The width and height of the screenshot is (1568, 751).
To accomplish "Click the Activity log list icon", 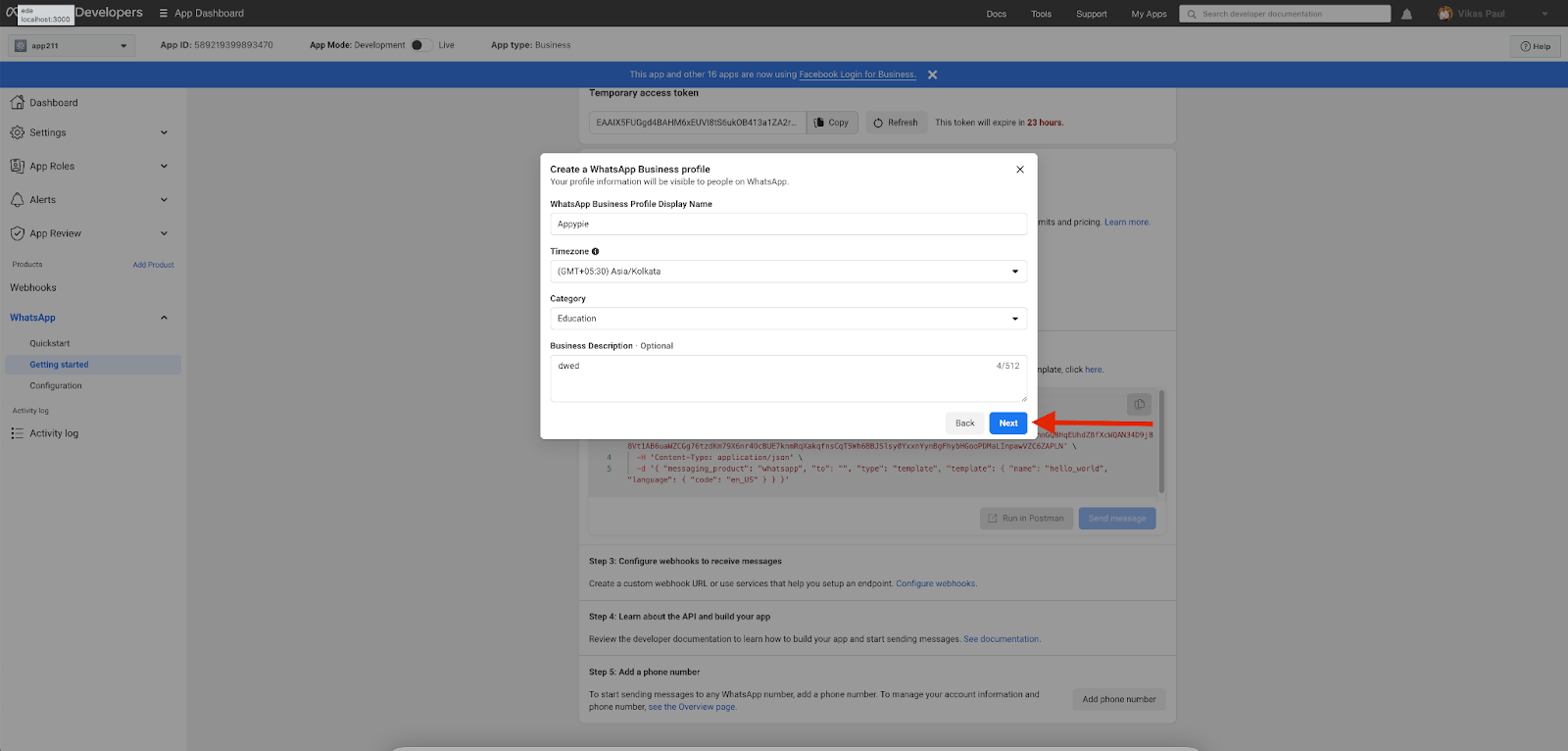I will click(x=17, y=433).
